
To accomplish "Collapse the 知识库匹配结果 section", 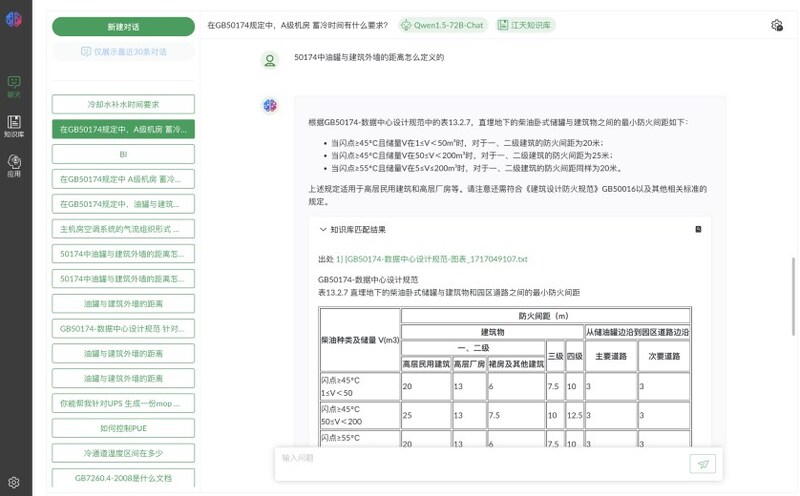I will (323, 229).
